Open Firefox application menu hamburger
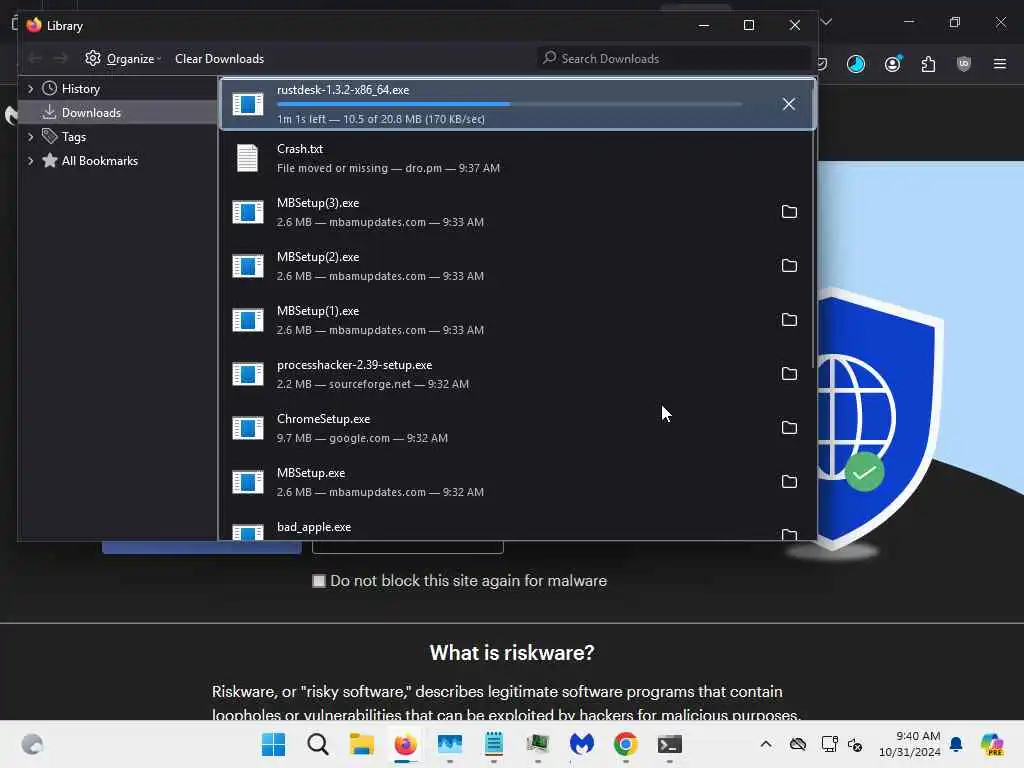 pyautogui.click(x=999, y=64)
